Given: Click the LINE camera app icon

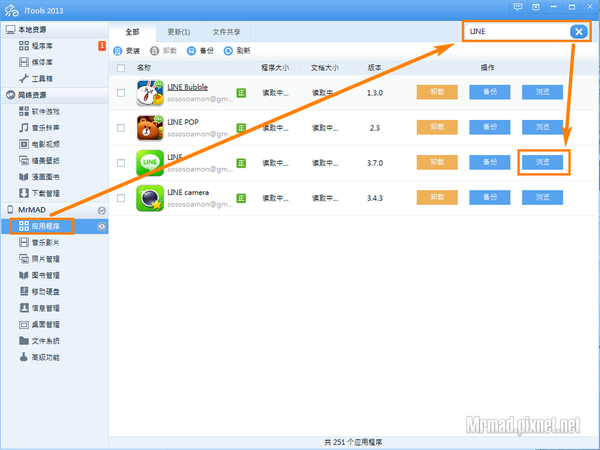Looking at the screenshot, I should [x=150, y=198].
